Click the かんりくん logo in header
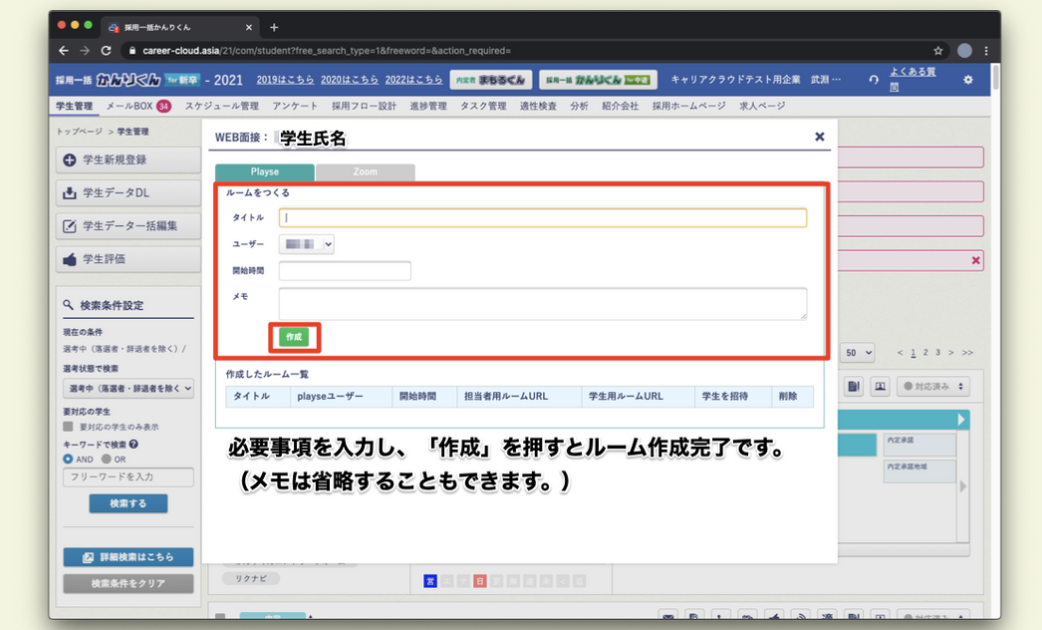 tap(128, 80)
